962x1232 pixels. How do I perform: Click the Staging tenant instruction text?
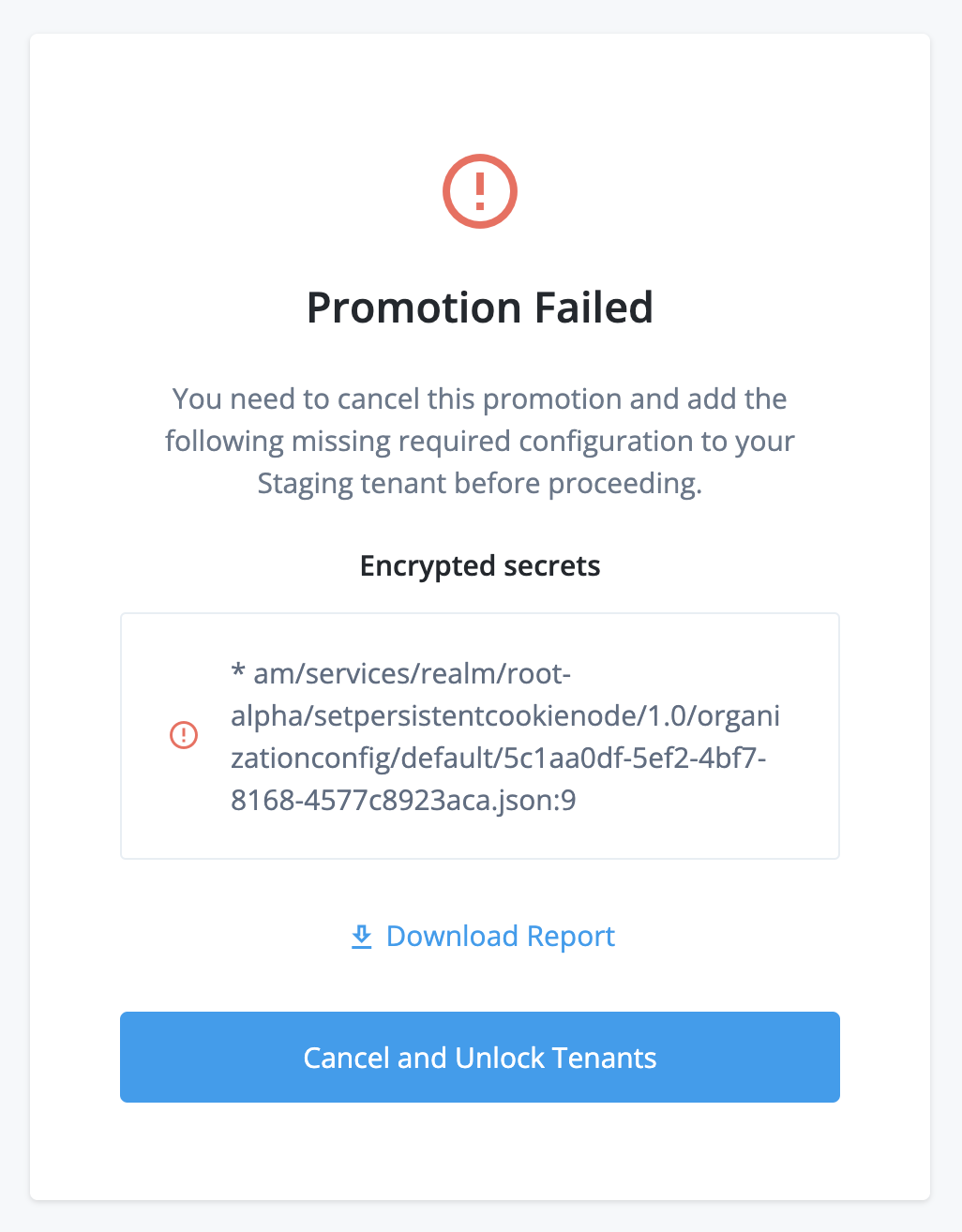click(480, 441)
